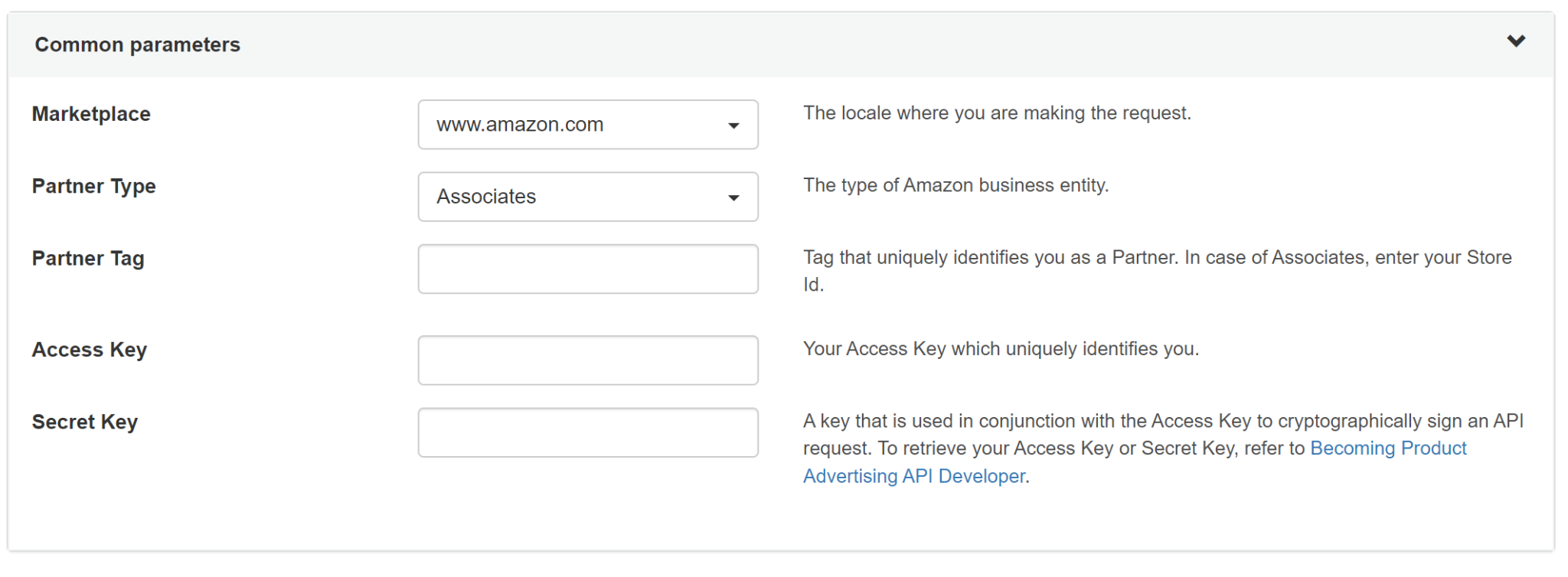Click into the Access Key input field
This screenshot has width=1568, height=577.
tap(586, 360)
